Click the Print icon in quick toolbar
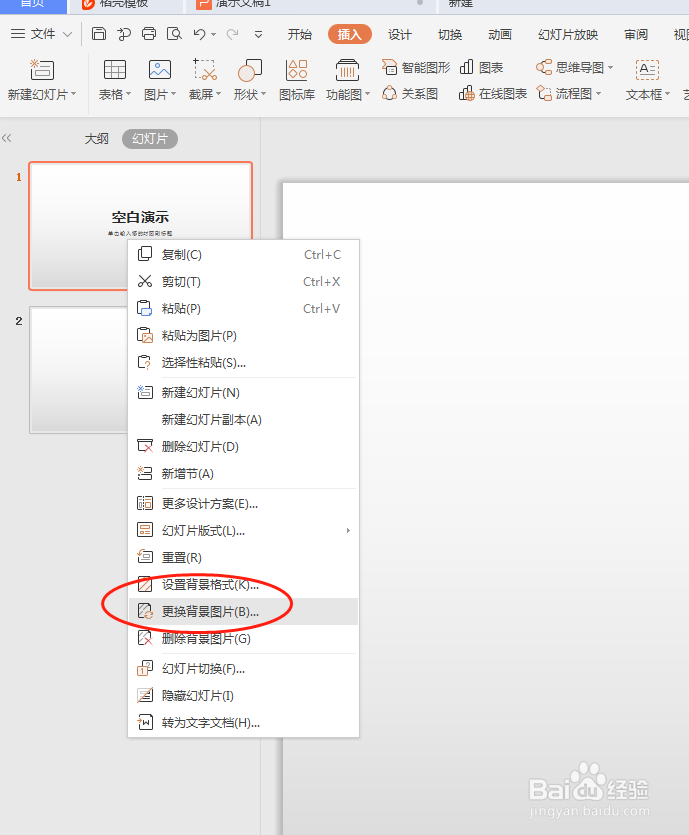Image resolution: width=689 pixels, height=835 pixels. (149, 34)
